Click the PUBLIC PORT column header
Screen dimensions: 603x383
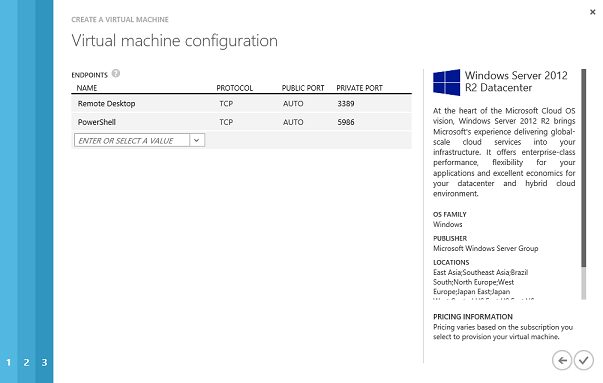tap(303, 88)
